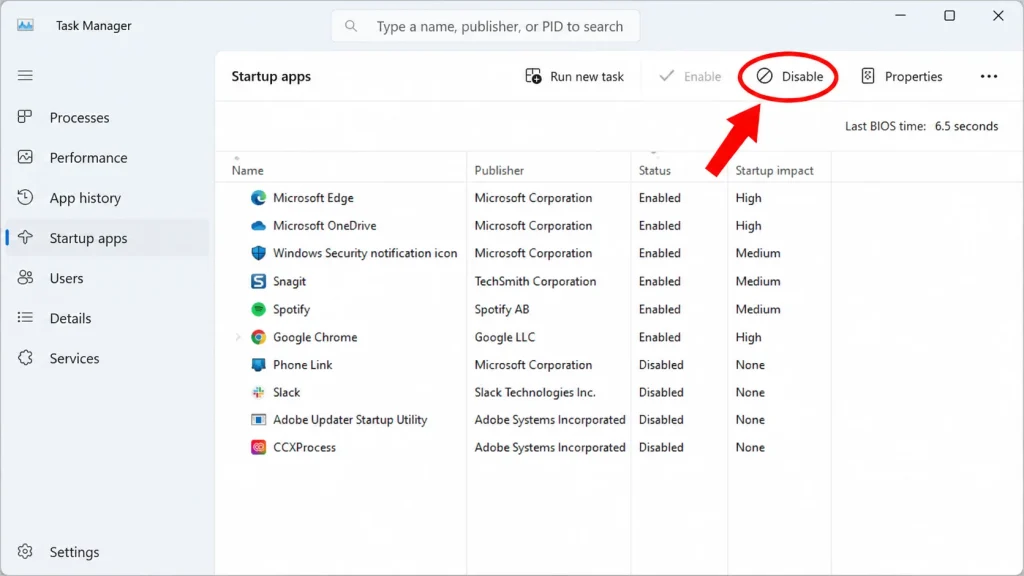Select the Spotify row name
This screenshot has width=1024, height=576.
pyautogui.click(x=291, y=310)
